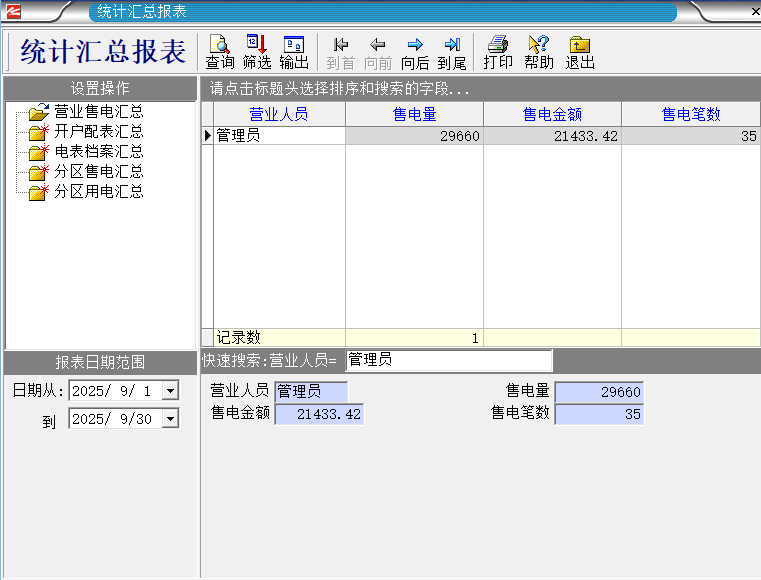Click the 查询 (Query) toolbar icon
Screen dimensions: 761x580
coord(219,52)
